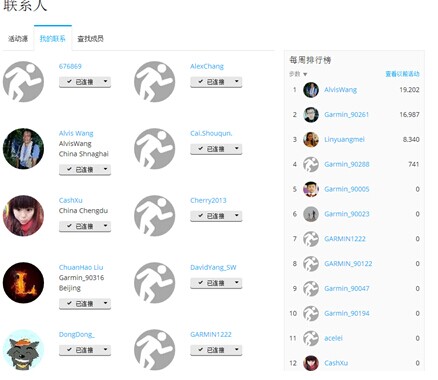Open Garmin_90261 leaderboard name link
This screenshot has width=438, height=380.
tap(346, 115)
